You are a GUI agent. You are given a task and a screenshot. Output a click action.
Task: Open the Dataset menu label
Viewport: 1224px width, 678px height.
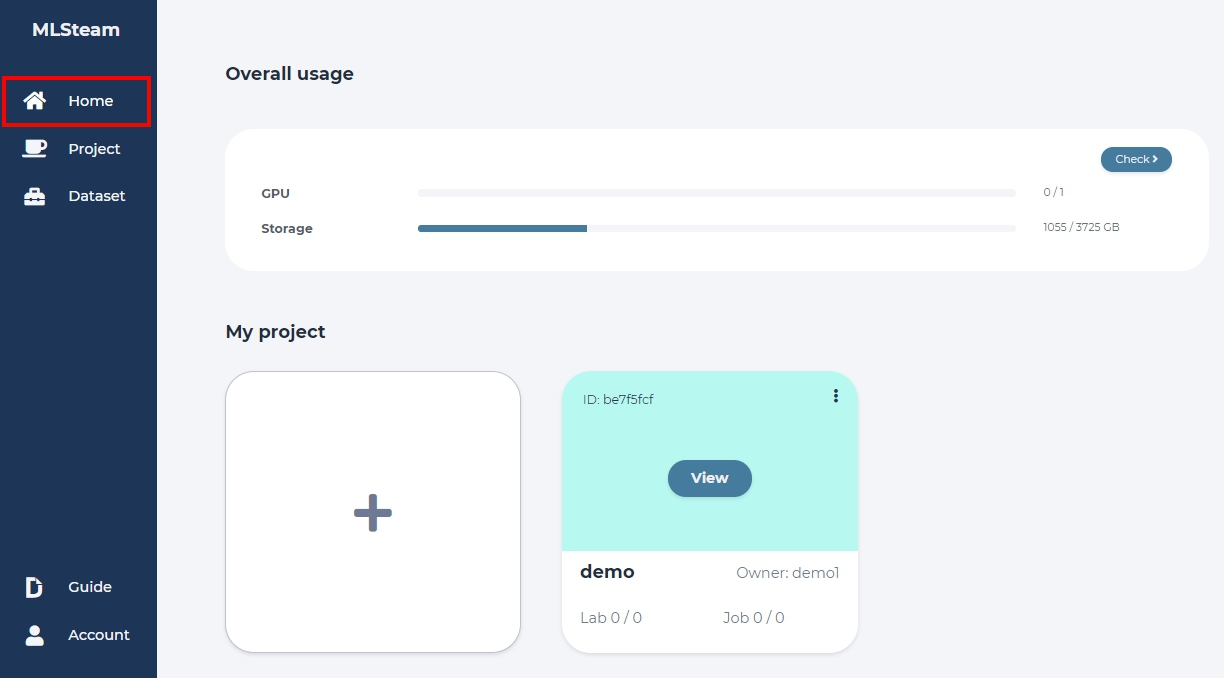pyautogui.click(x=97, y=196)
